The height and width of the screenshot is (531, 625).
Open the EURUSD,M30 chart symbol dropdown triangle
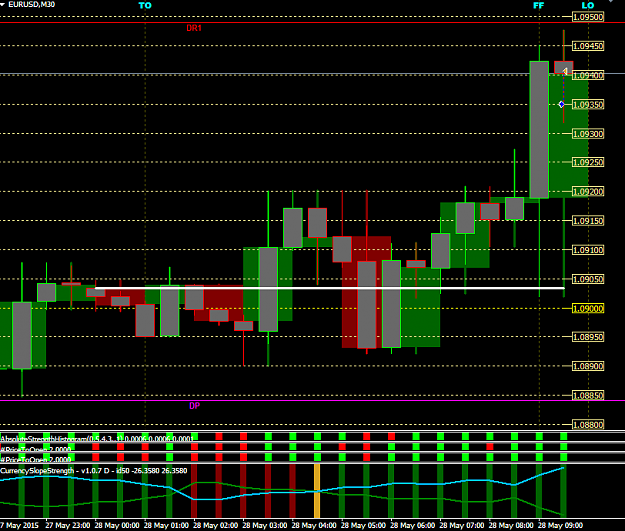[3, 5]
